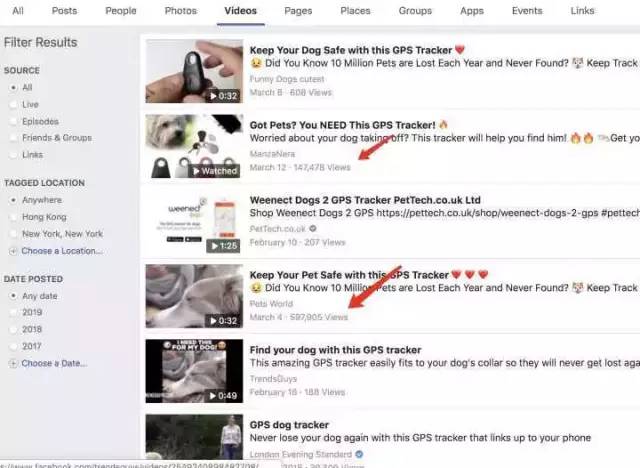640x468 pixels.
Task: Click 'Never lose your dog again' description
Action: pos(420,438)
